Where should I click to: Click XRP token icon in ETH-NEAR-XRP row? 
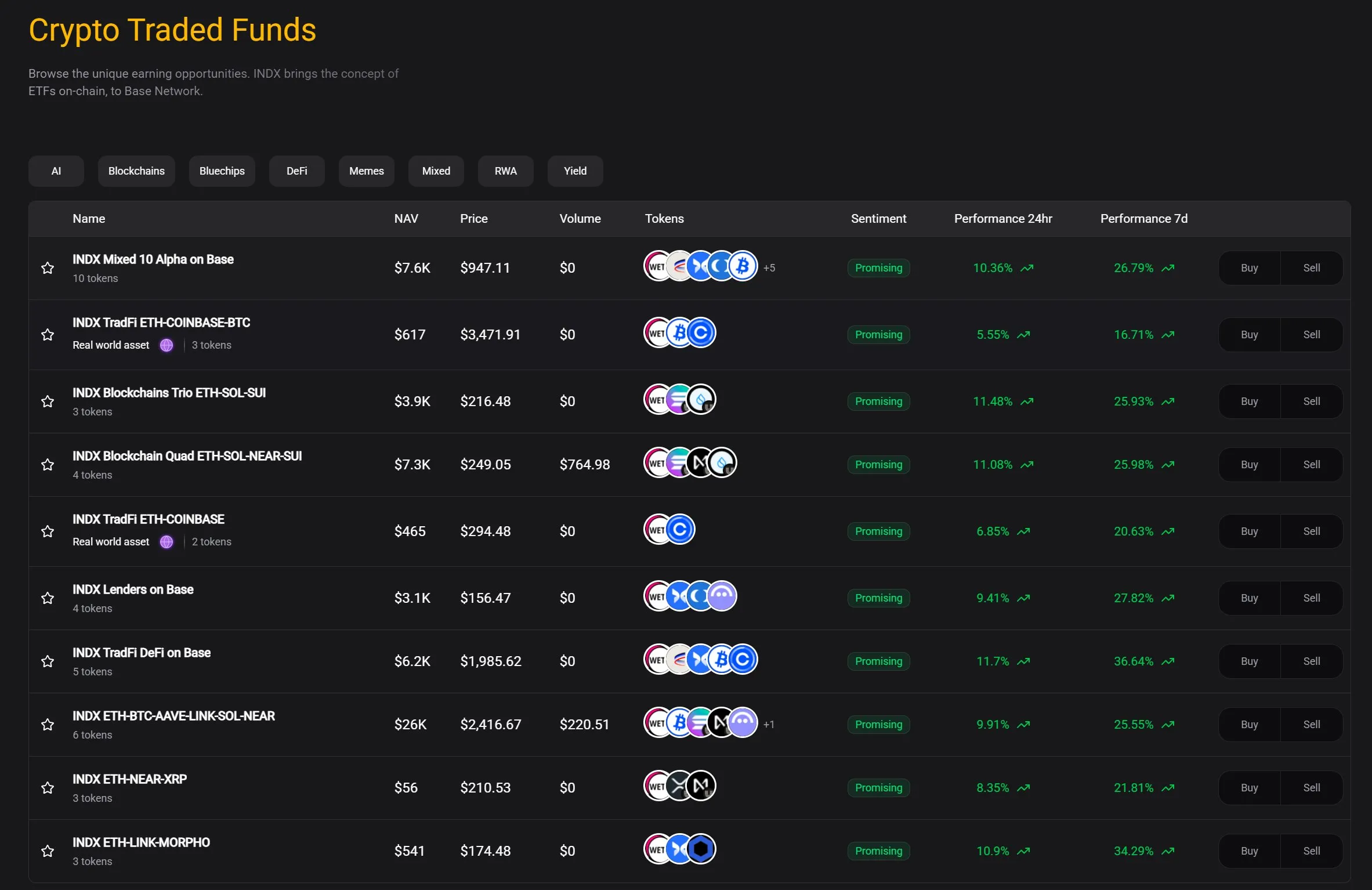tap(679, 786)
